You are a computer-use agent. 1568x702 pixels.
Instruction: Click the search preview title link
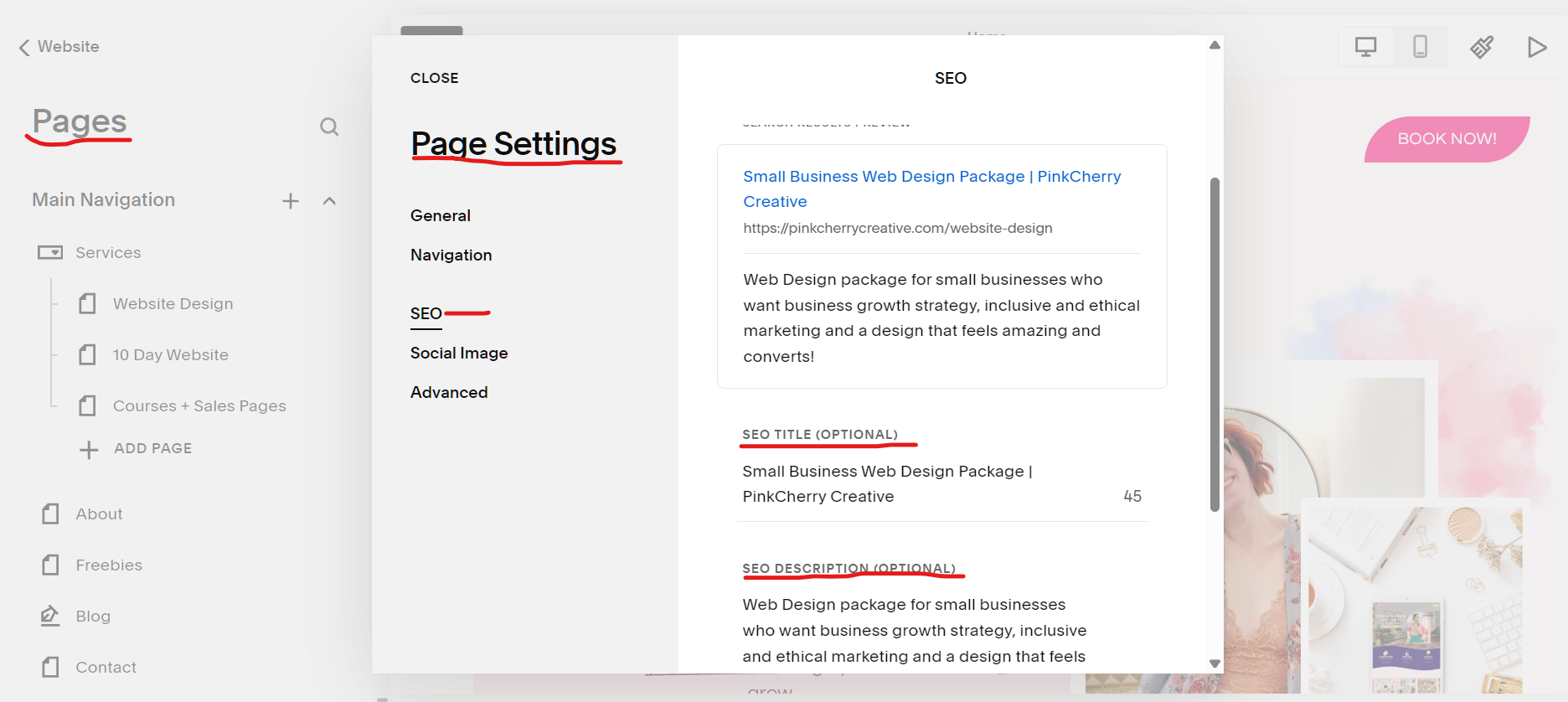pyautogui.click(x=931, y=188)
